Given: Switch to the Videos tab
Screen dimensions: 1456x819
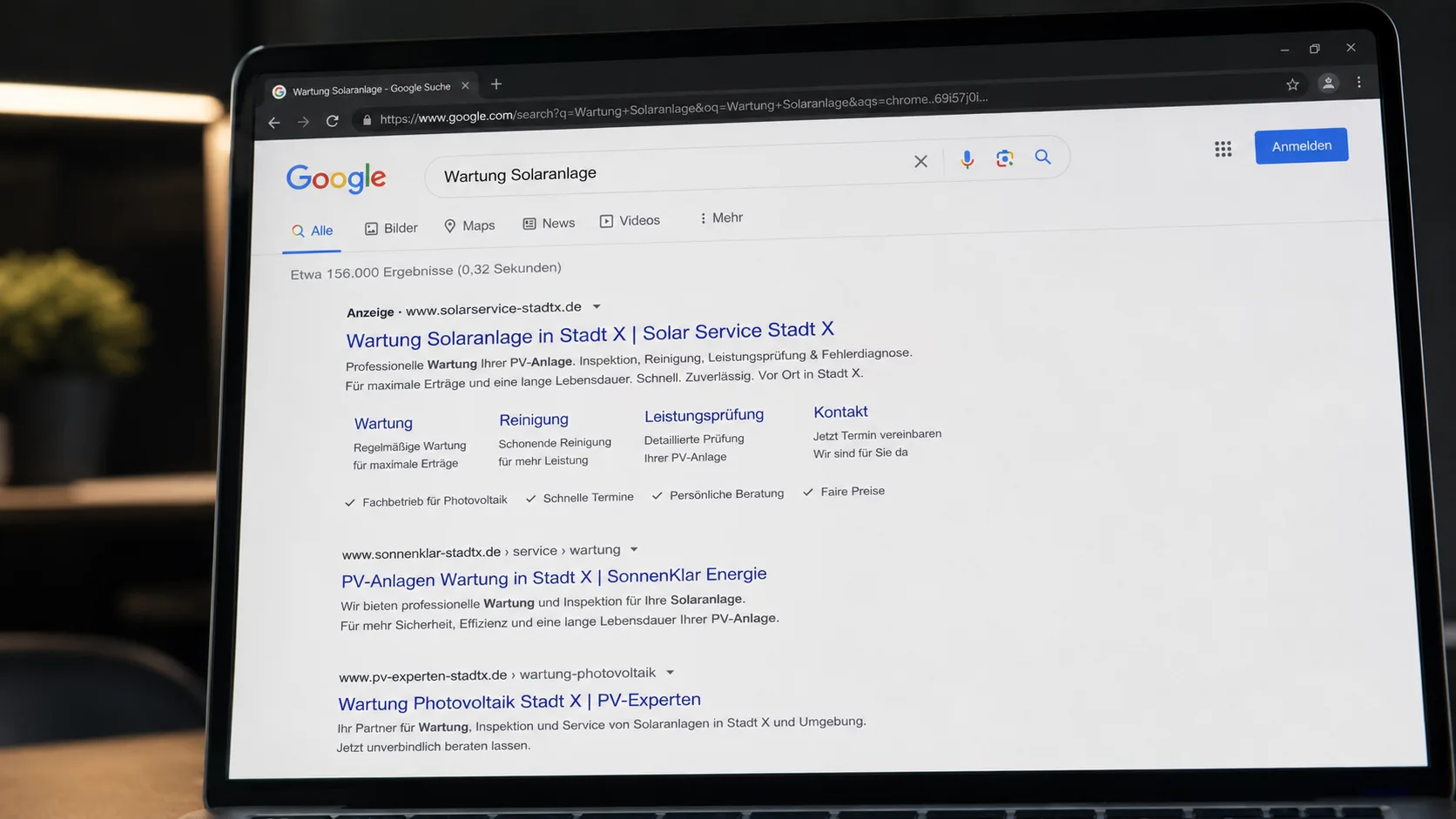Looking at the screenshot, I should tap(630, 220).
